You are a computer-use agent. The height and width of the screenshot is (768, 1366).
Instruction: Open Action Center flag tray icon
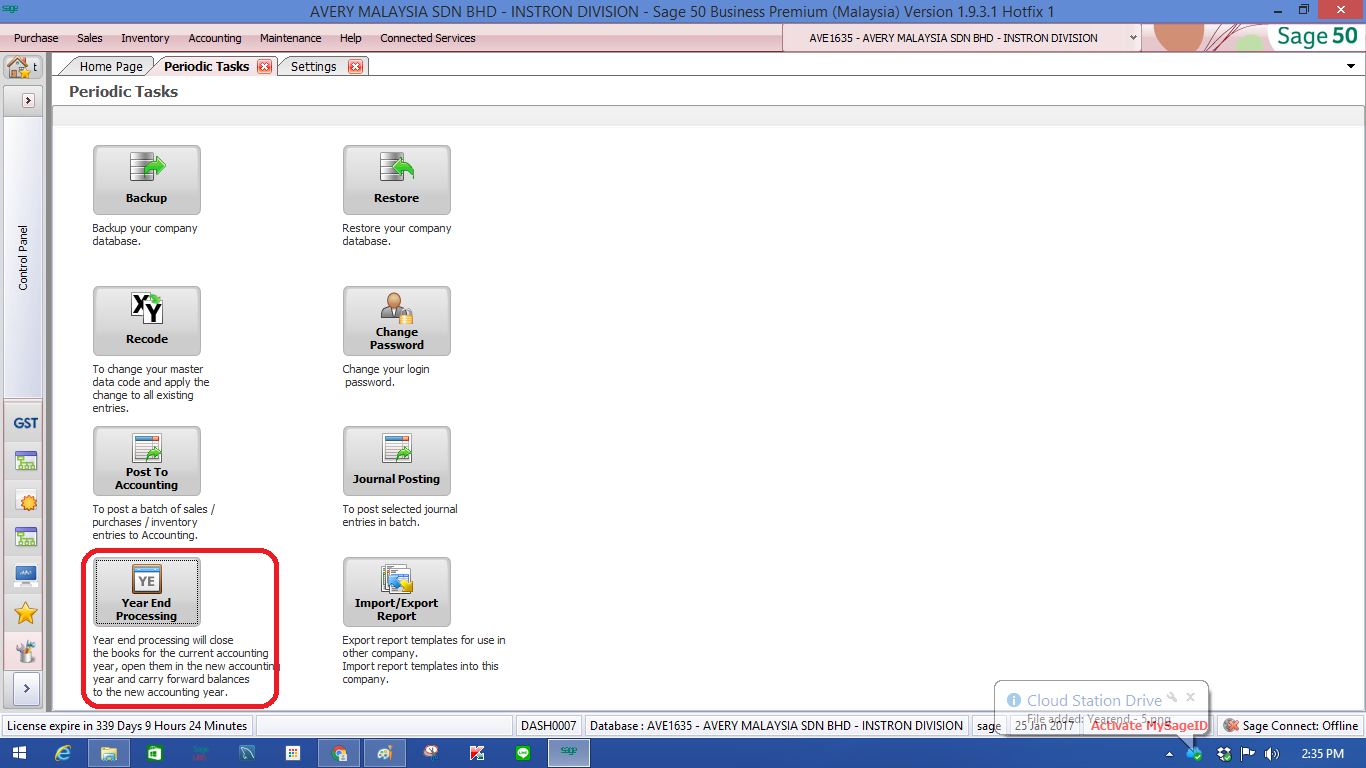pyautogui.click(x=1248, y=753)
